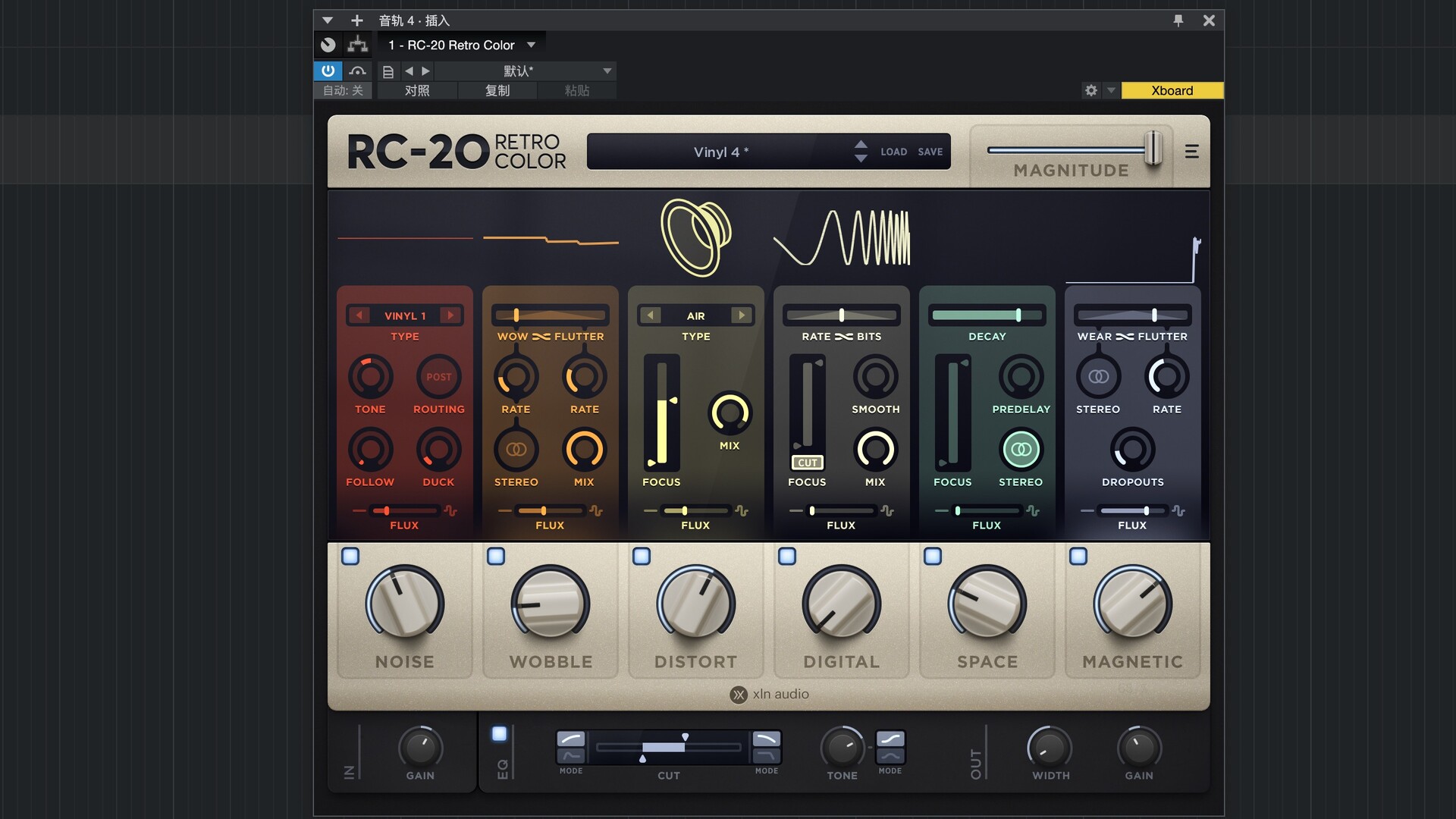Click the Magnitude slider handle
1456x819 pixels.
tap(1153, 148)
